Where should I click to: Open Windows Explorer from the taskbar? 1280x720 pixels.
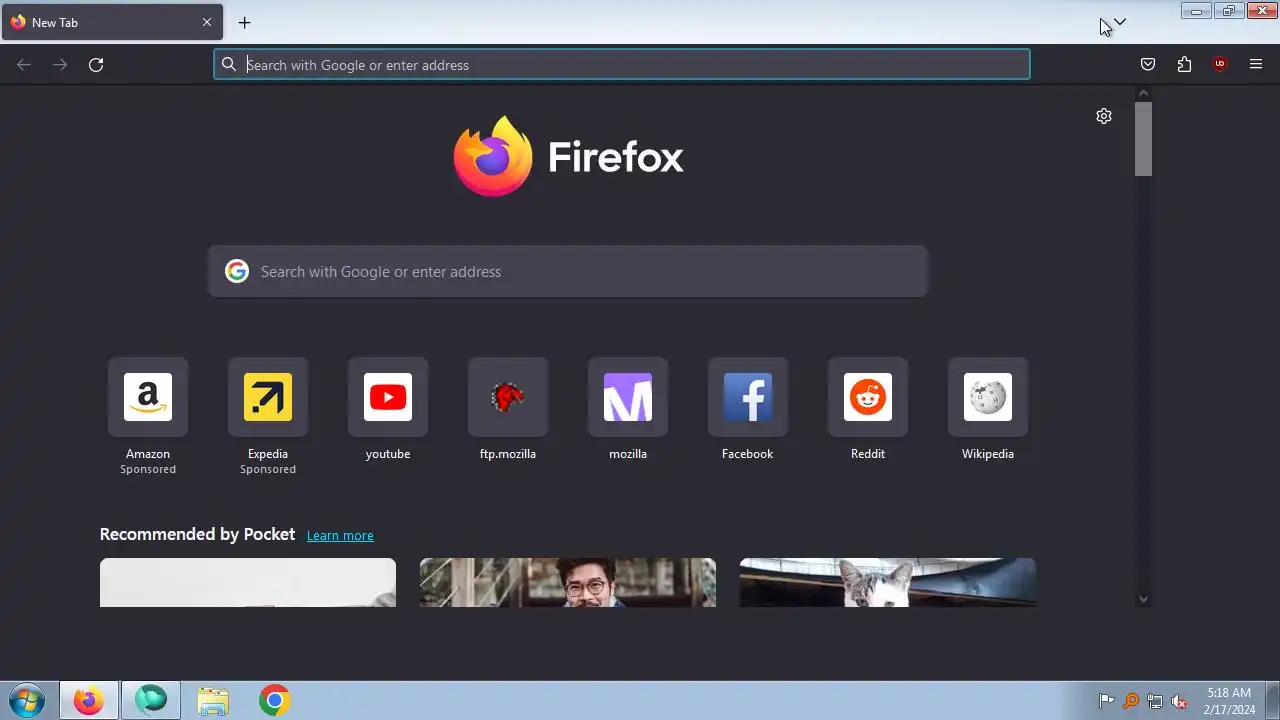(x=213, y=700)
